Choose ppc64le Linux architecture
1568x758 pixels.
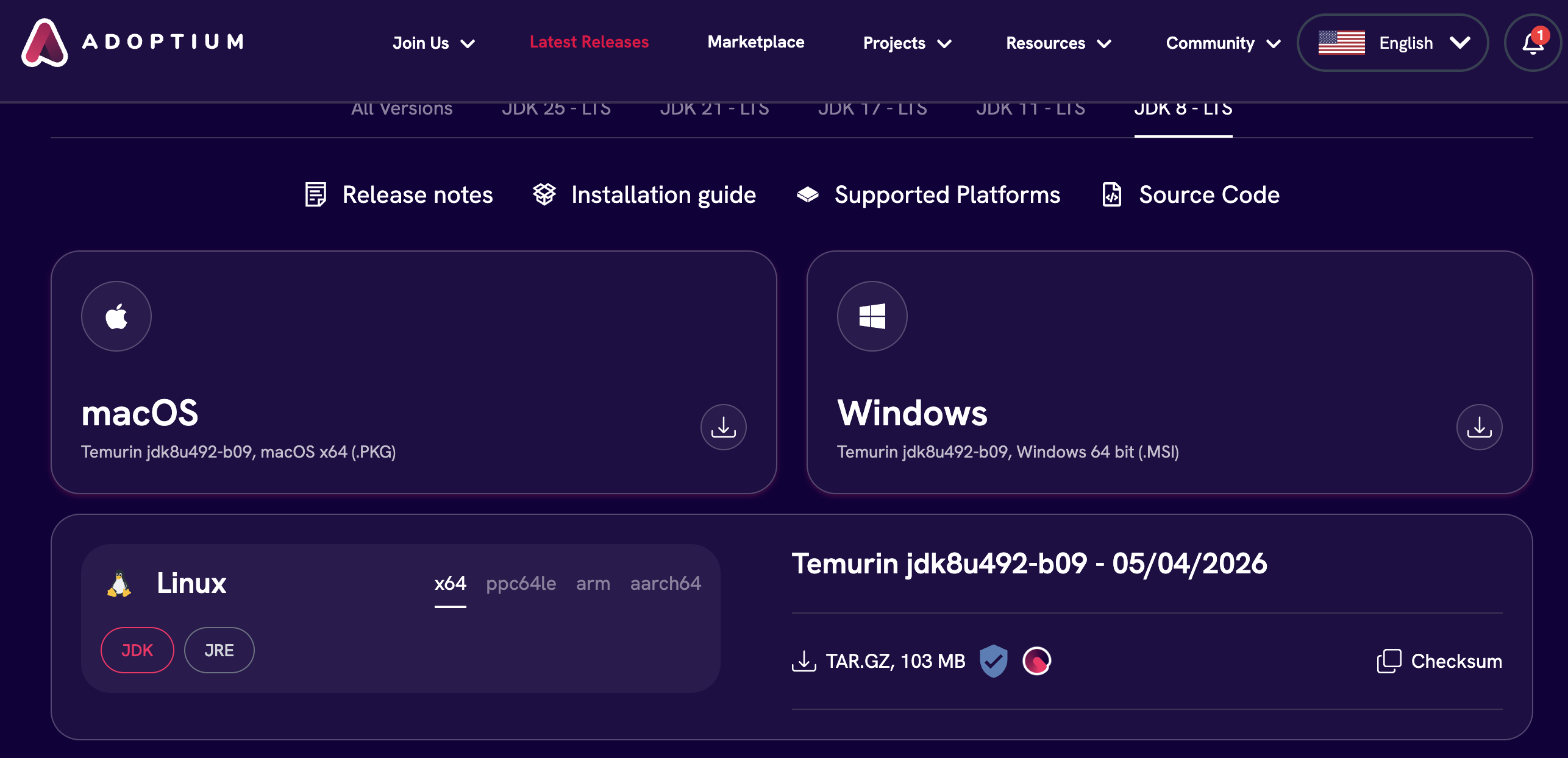521,584
